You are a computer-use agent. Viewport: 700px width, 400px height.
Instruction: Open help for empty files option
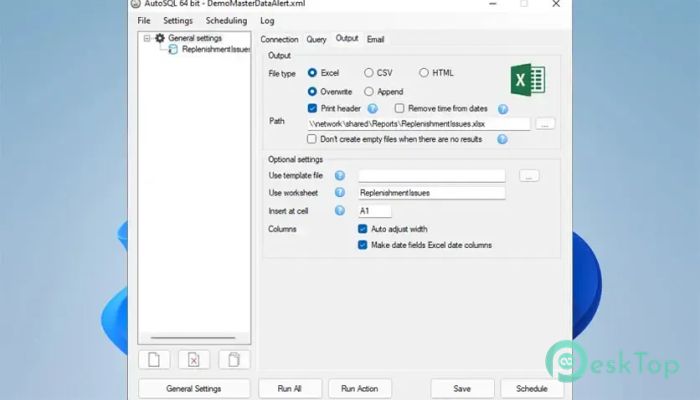tap(502, 139)
